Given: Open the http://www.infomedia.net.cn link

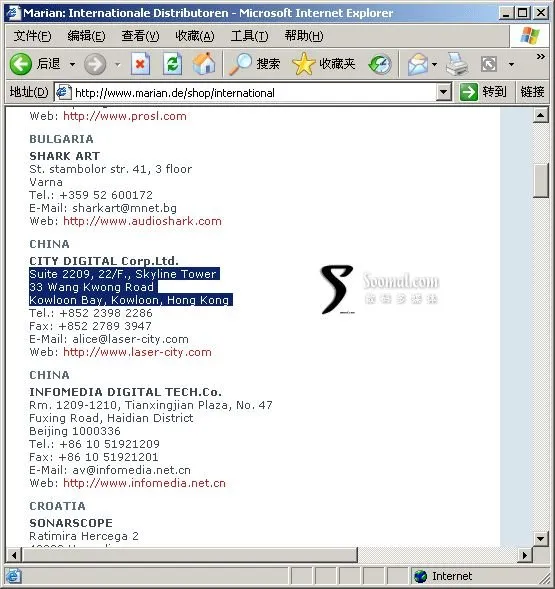Looking at the screenshot, I should 144,483.
